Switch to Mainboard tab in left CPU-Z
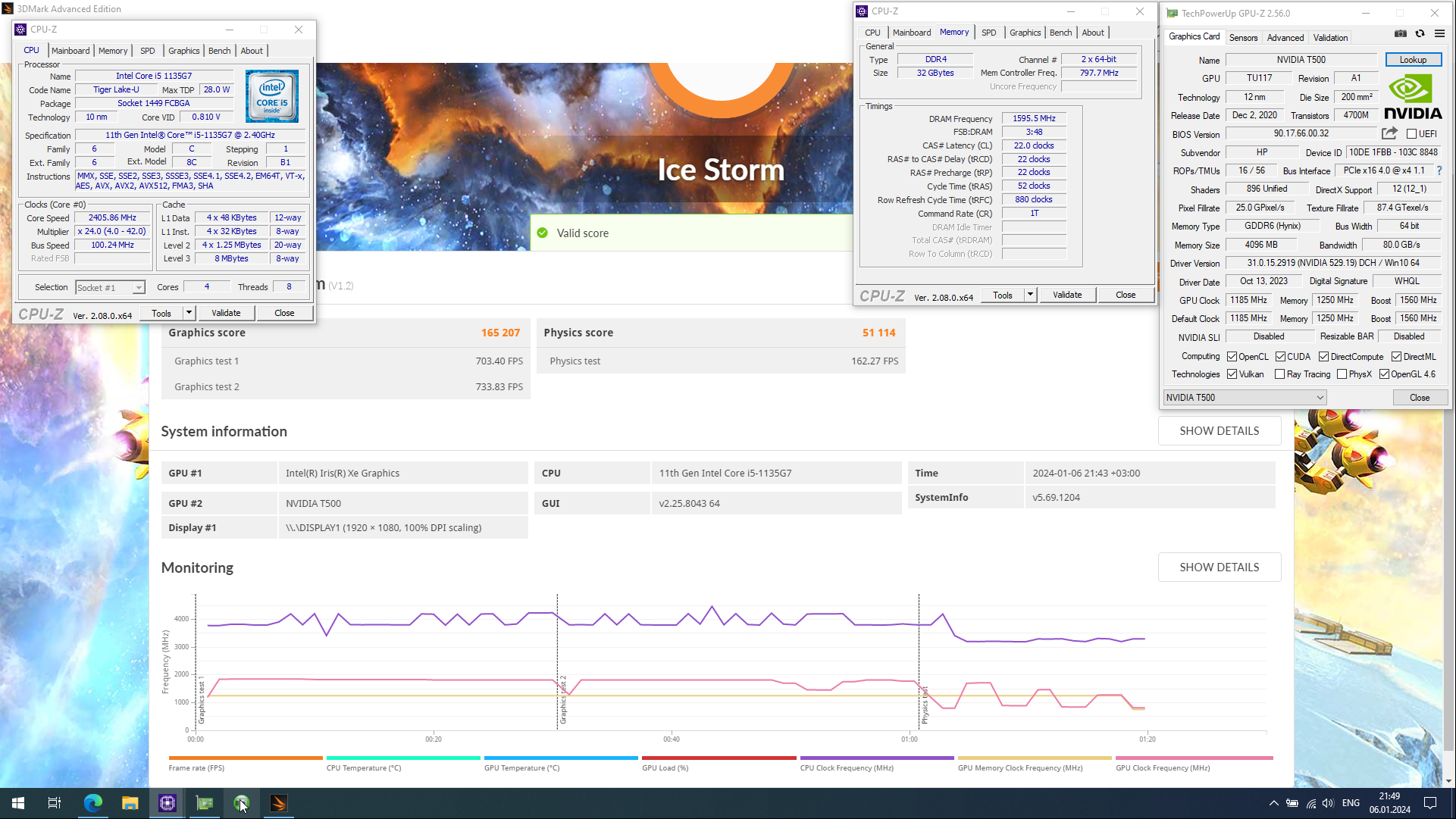This screenshot has height=819, width=1456. point(70,51)
